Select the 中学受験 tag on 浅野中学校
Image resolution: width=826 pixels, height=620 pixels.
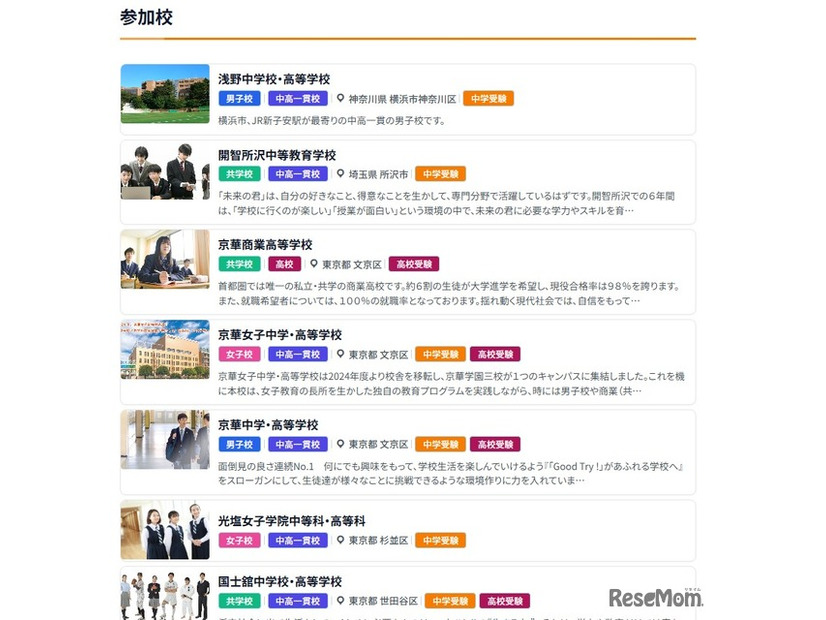pos(489,99)
